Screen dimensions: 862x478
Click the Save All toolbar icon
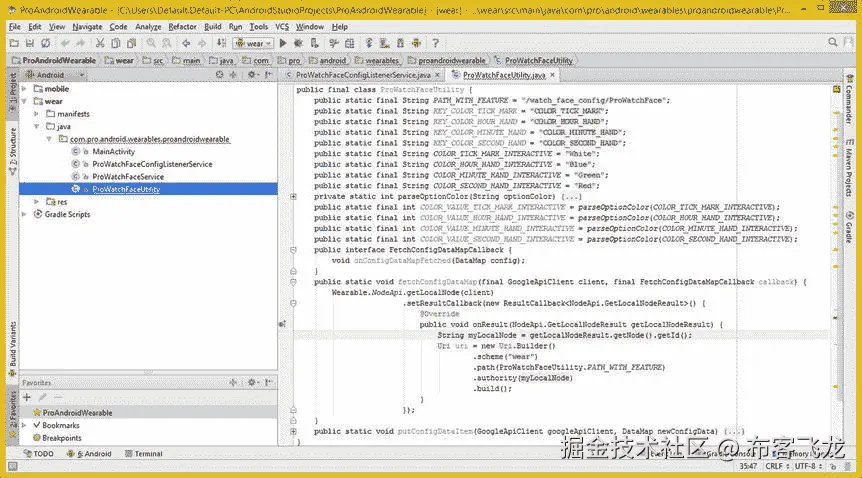tap(30, 43)
